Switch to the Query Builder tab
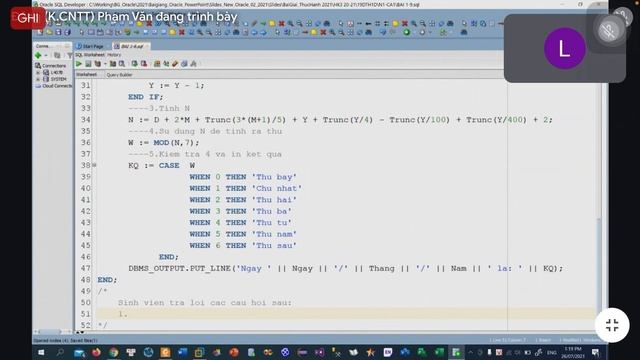Image resolution: width=640 pixels, height=360 pixels. tap(119, 75)
